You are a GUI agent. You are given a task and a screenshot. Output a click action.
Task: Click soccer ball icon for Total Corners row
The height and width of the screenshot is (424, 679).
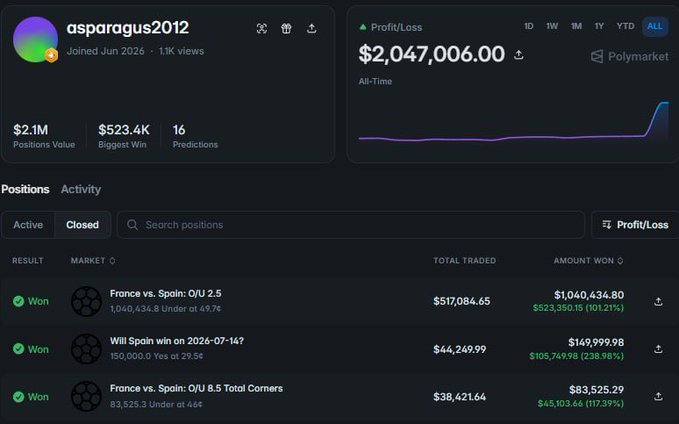(x=86, y=396)
